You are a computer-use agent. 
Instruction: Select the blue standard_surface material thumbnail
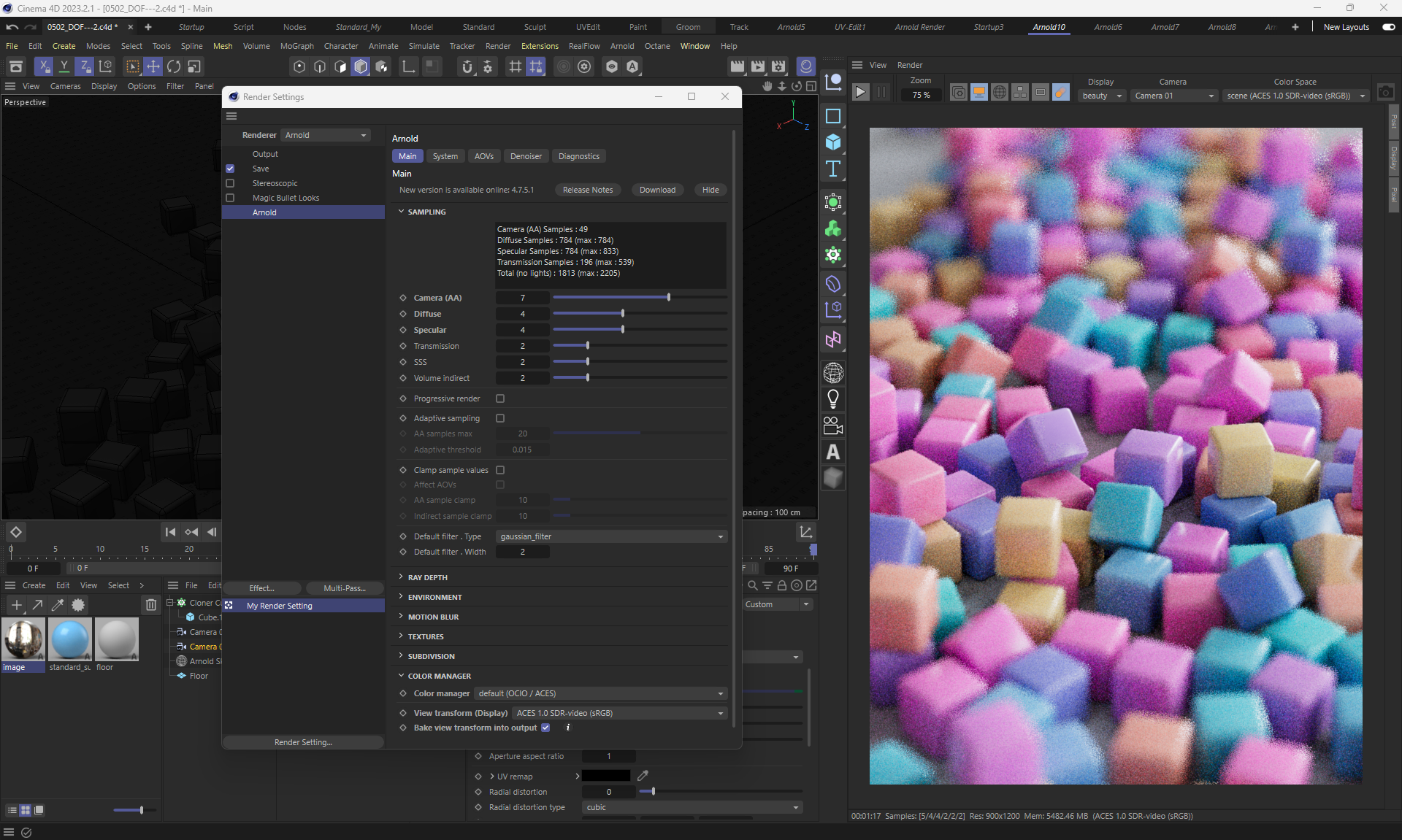point(70,639)
